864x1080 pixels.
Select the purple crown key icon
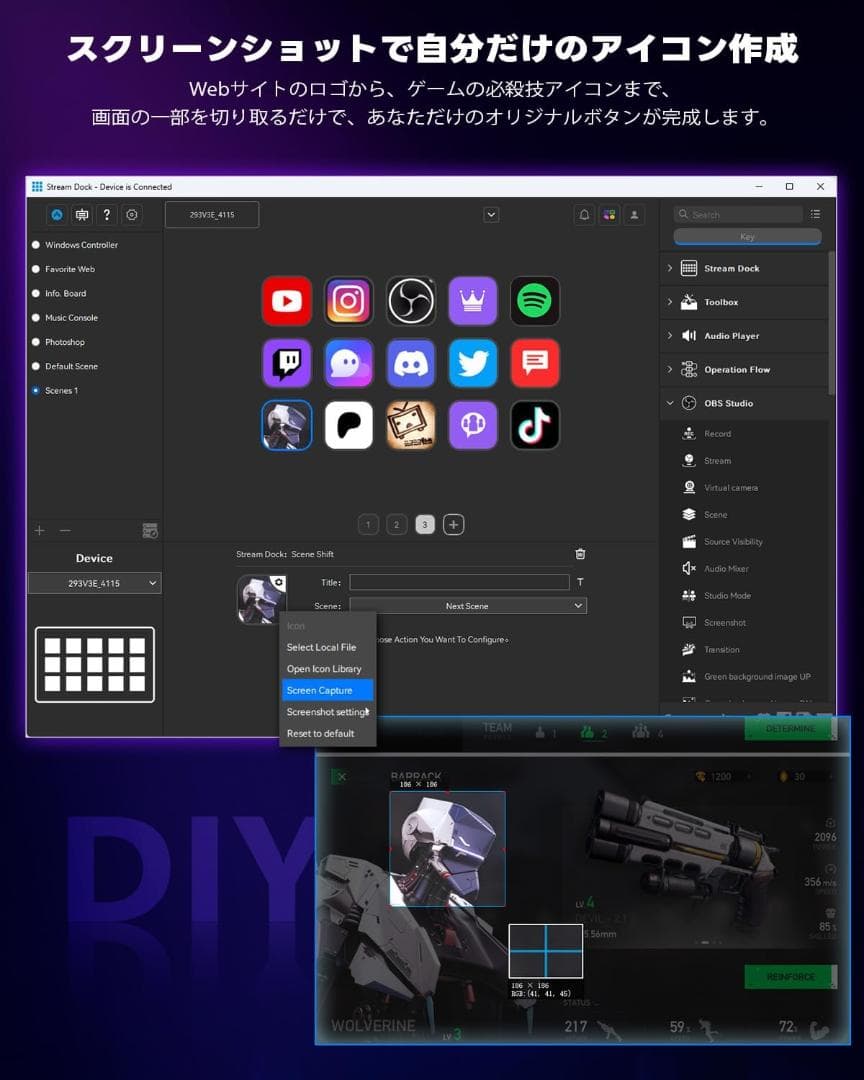[473, 301]
